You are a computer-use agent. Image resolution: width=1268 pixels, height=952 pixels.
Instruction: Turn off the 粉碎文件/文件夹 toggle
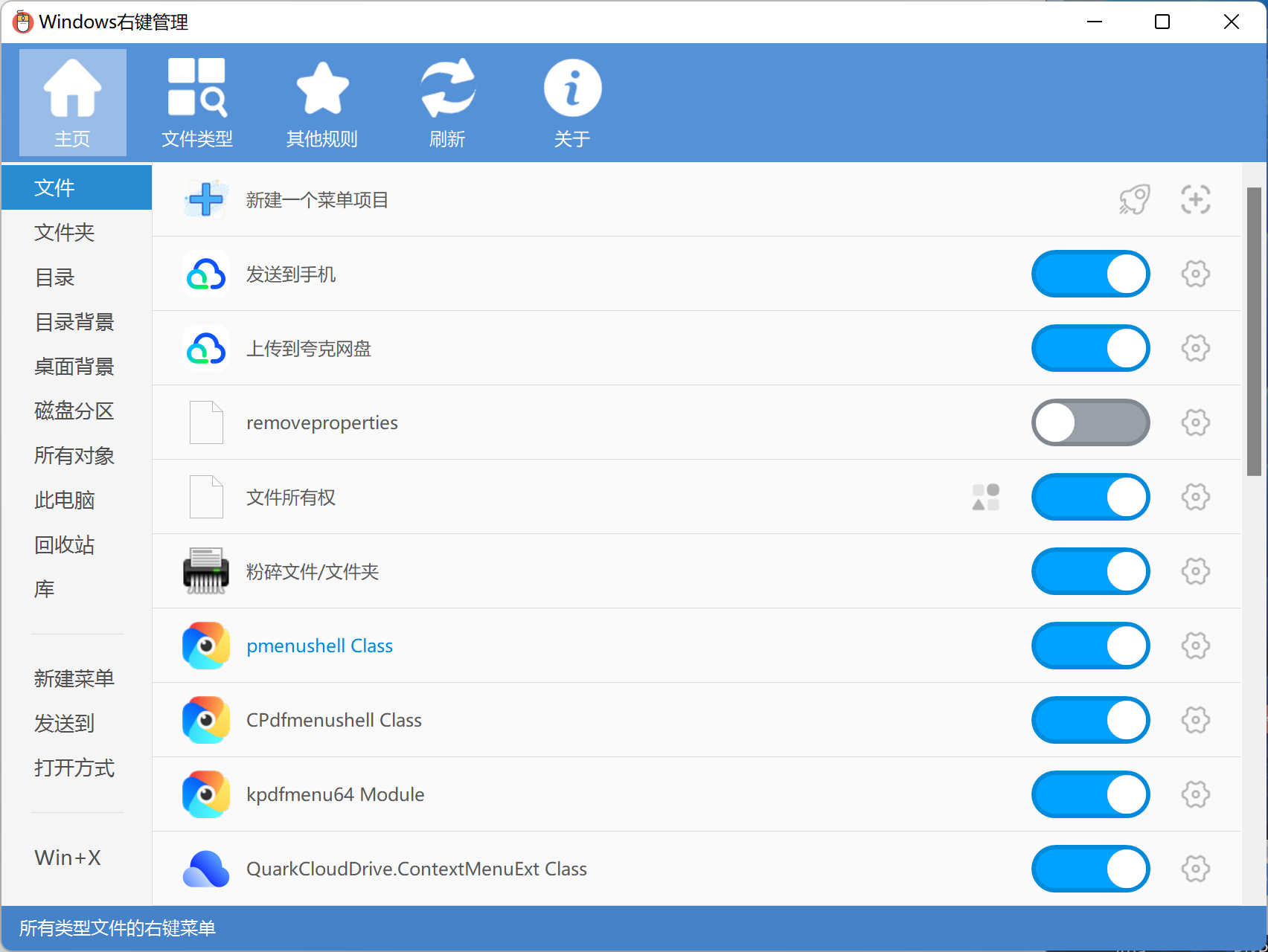point(1091,571)
